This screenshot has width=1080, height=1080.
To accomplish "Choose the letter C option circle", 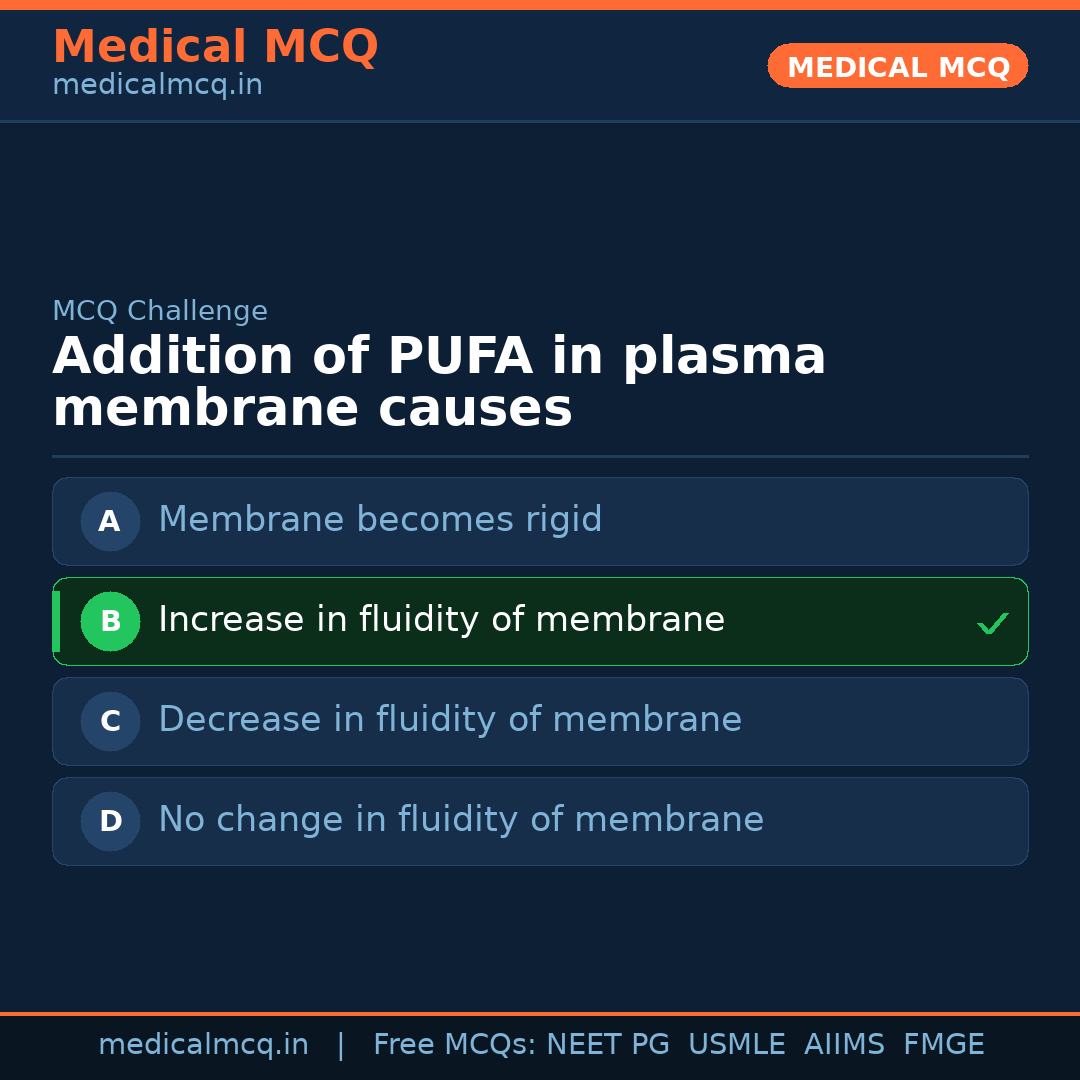I will click(110, 721).
